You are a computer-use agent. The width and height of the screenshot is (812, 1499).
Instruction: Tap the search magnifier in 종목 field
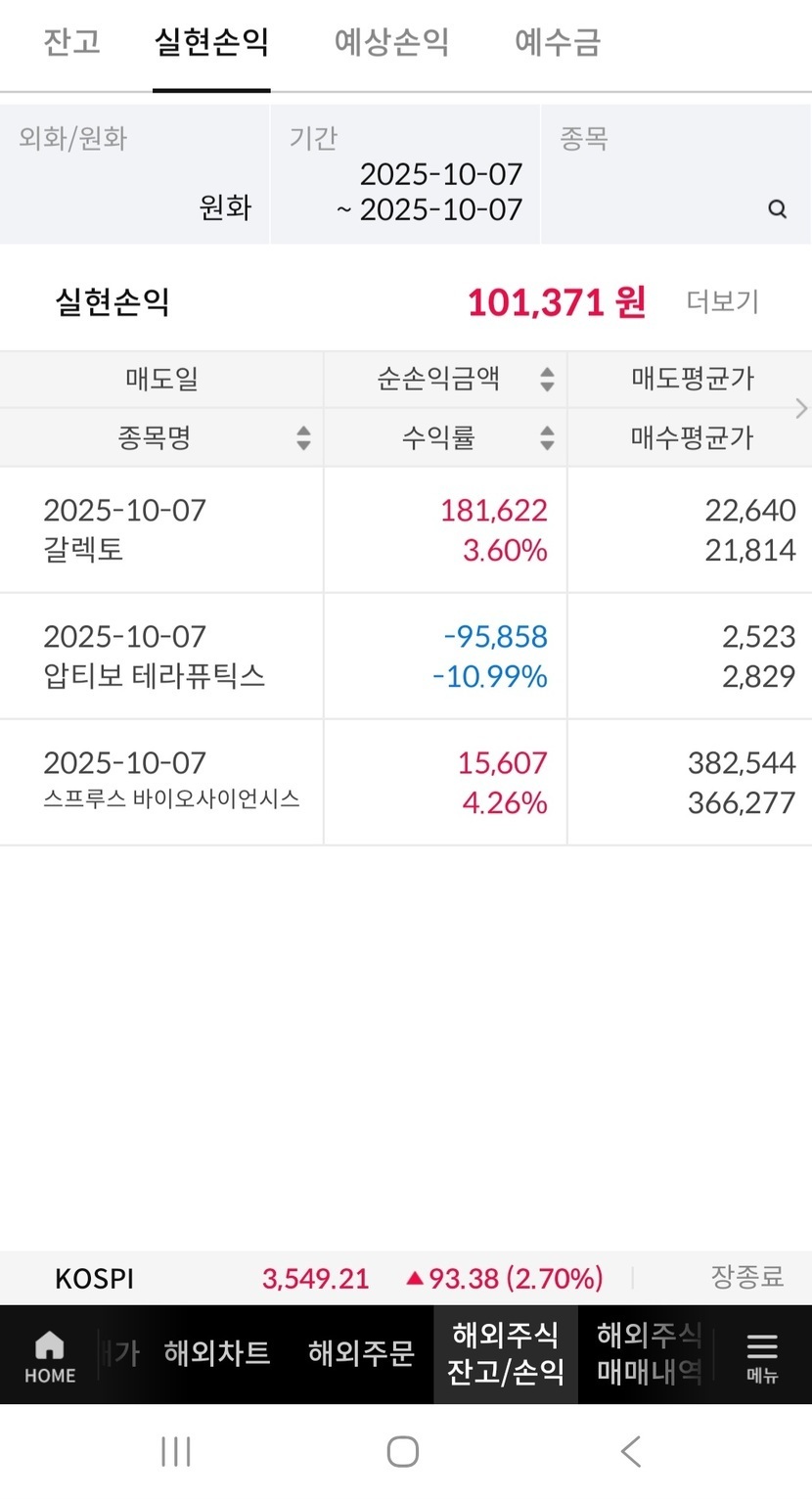(x=777, y=208)
